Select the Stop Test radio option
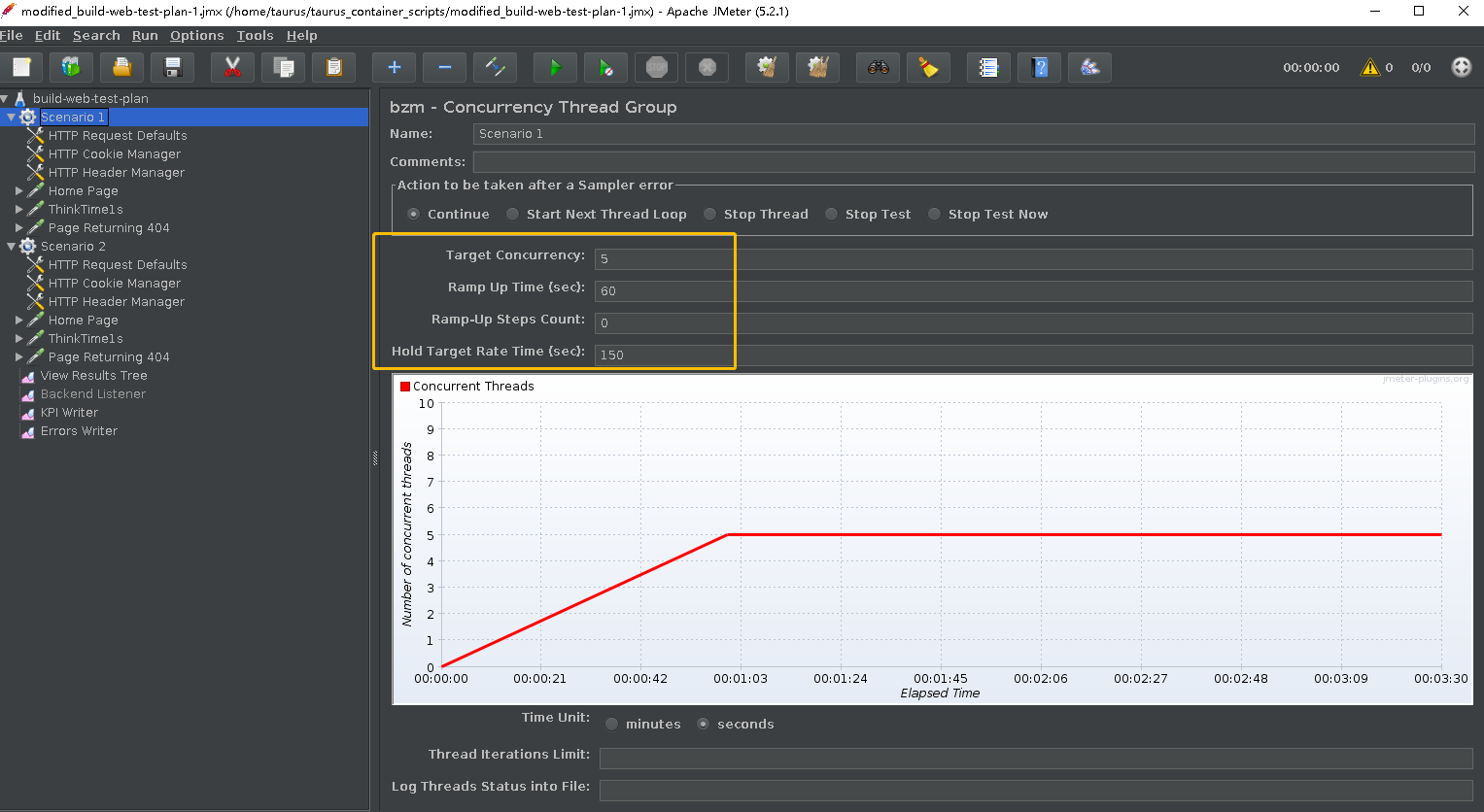This screenshot has height=812, width=1484. tap(832, 214)
